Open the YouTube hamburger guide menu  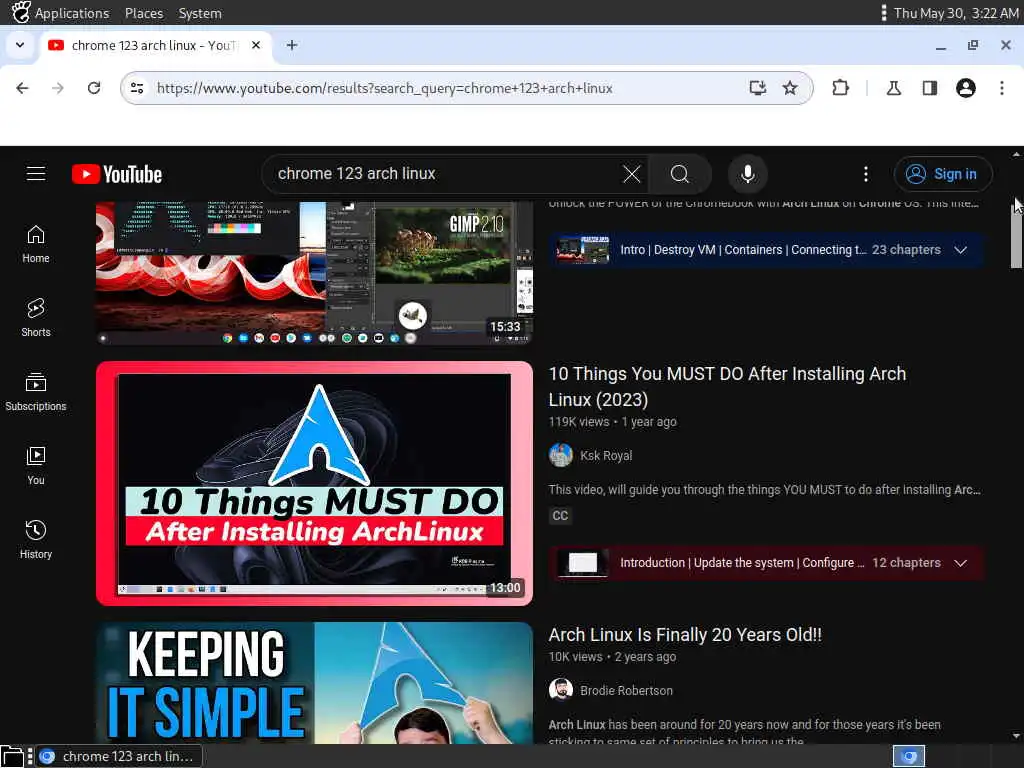tap(36, 174)
